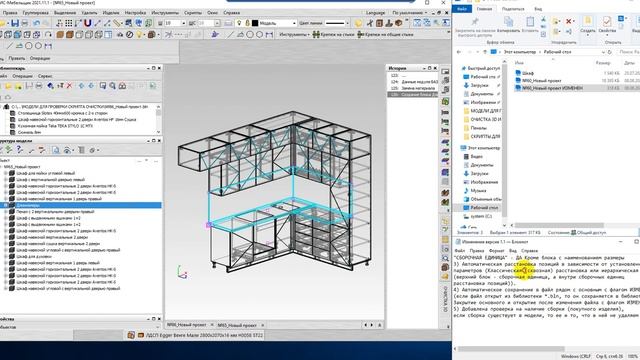Image resolution: width=640 pixels, height=360 pixels.
Task: Select Шкаф навесной вертикальная 1 дверь левый row
Action: pyautogui.click(x=58, y=263)
